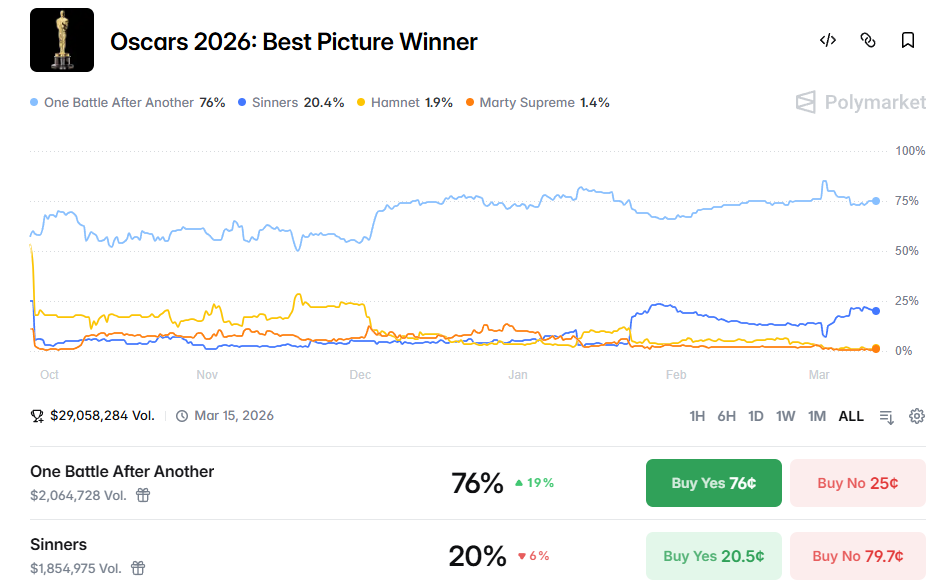Image resolution: width=940 pixels, height=587 pixels.
Task: Click the Sinners legend entry
Action: point(291,103)
